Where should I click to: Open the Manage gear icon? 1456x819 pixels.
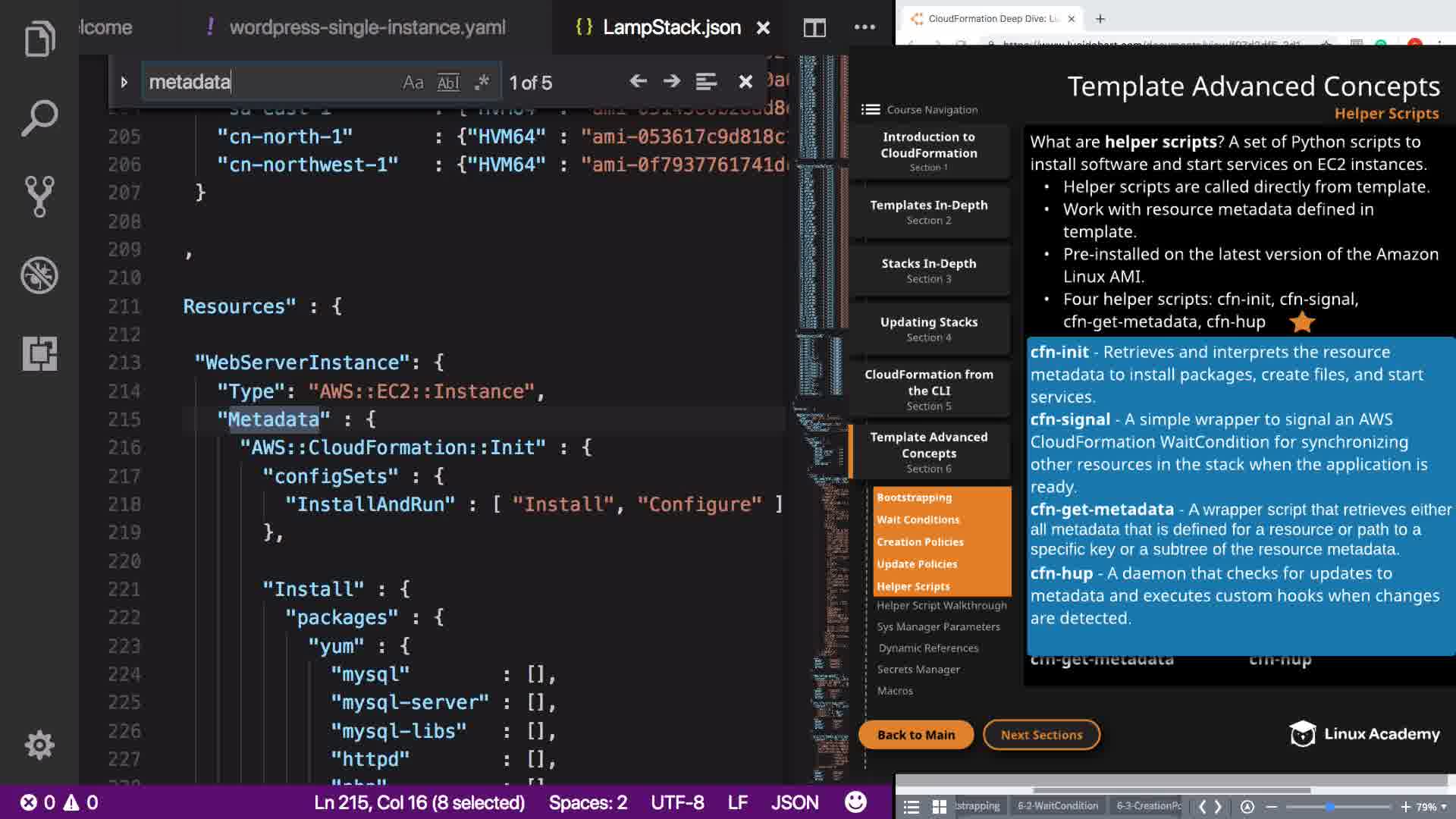tap(39, 745)
